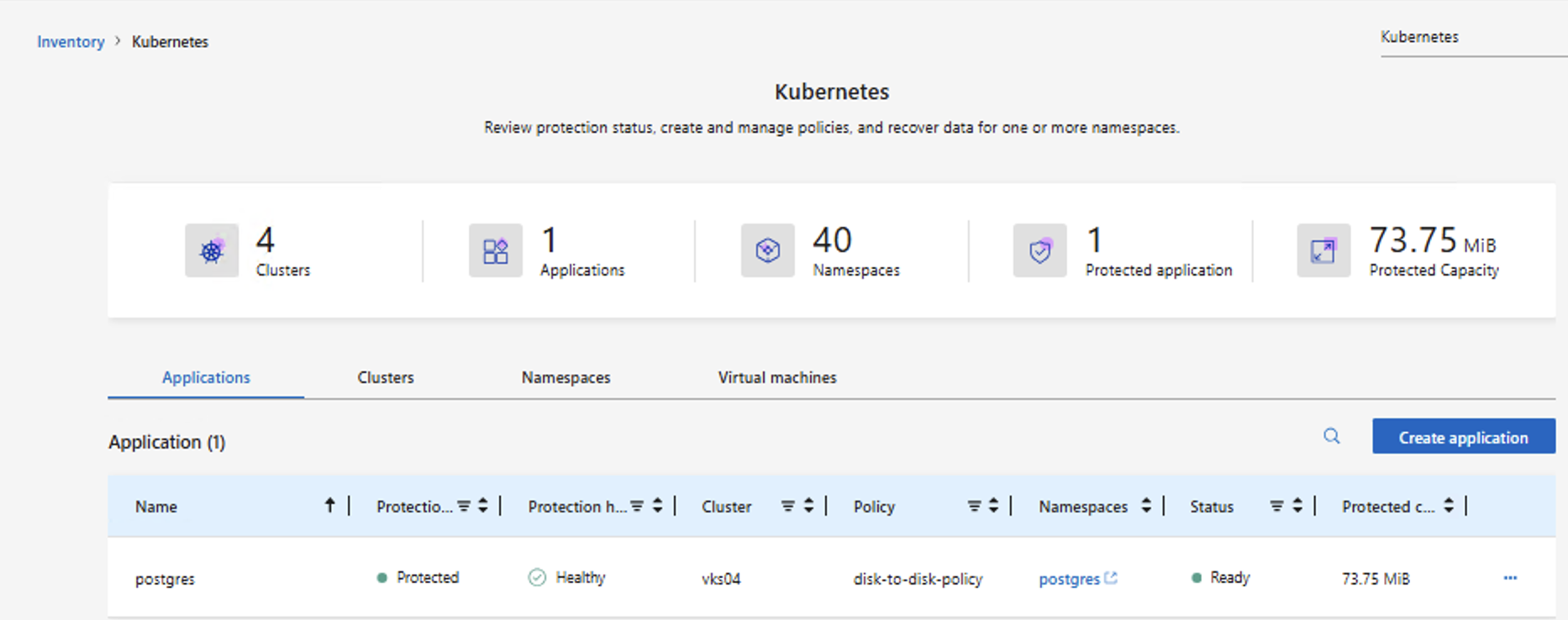
Task: Click the postgres application name cell
Action: pos(165,579)
